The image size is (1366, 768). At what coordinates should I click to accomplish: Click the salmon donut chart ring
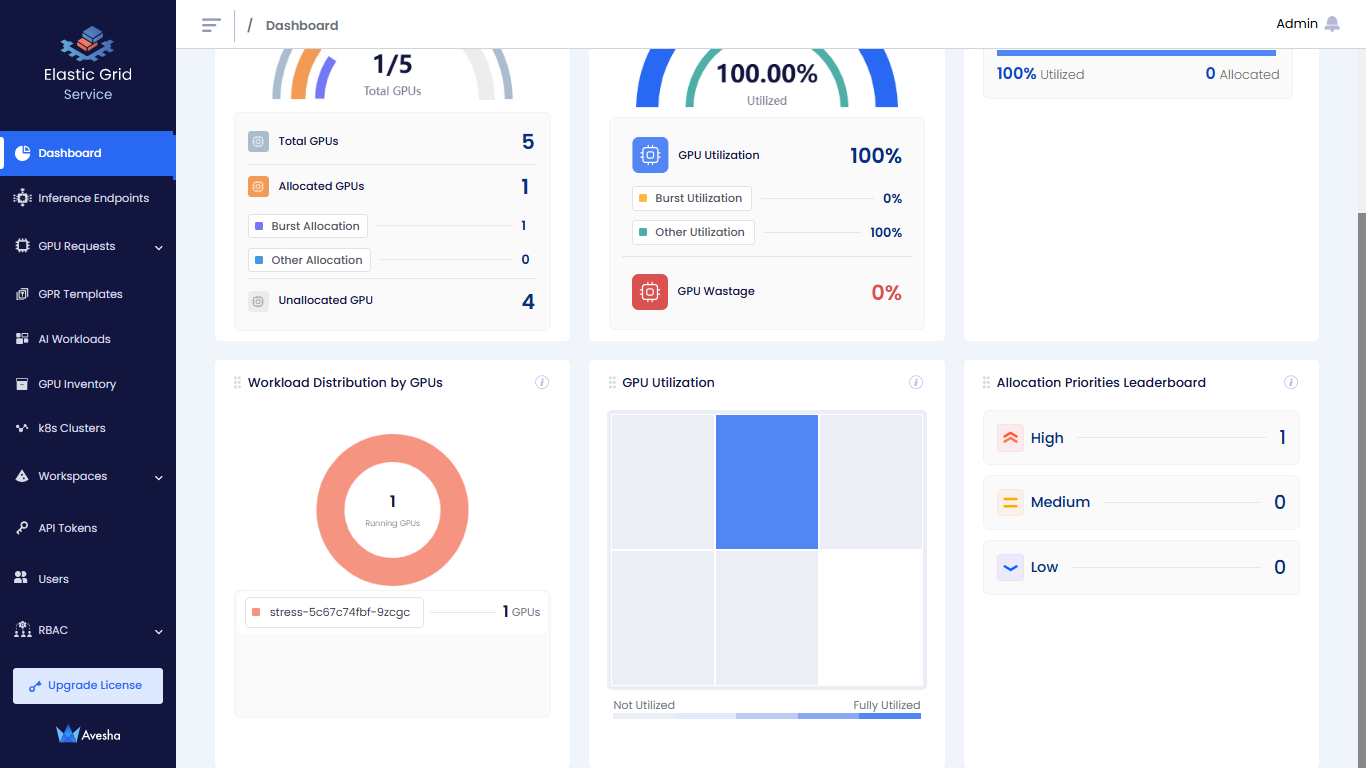(331, 511)
